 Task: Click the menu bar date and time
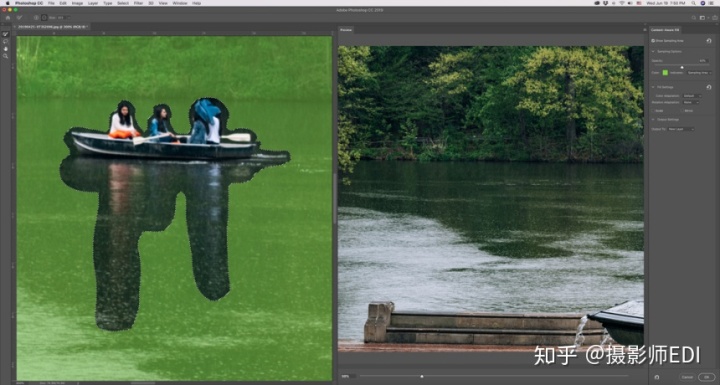point(665,3)
